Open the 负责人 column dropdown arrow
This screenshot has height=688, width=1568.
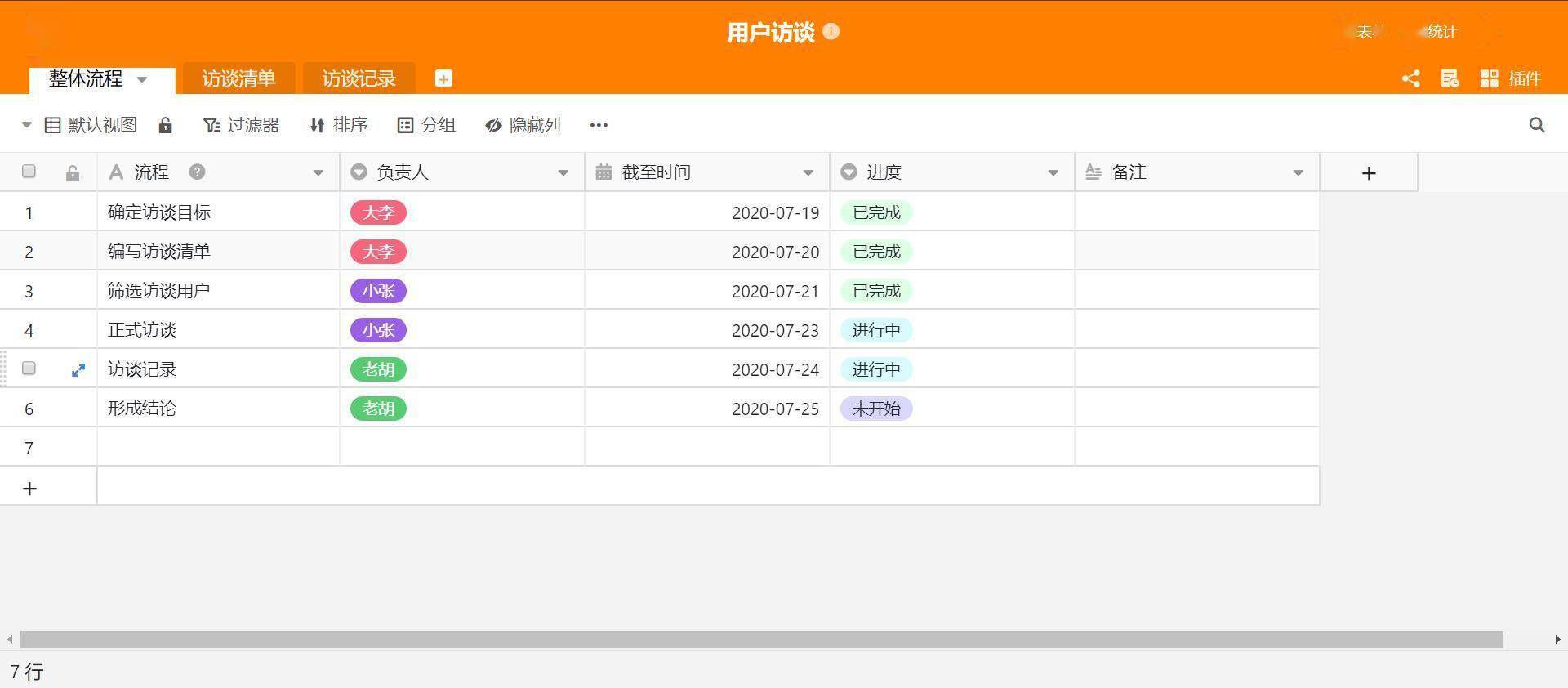[563, 172]
